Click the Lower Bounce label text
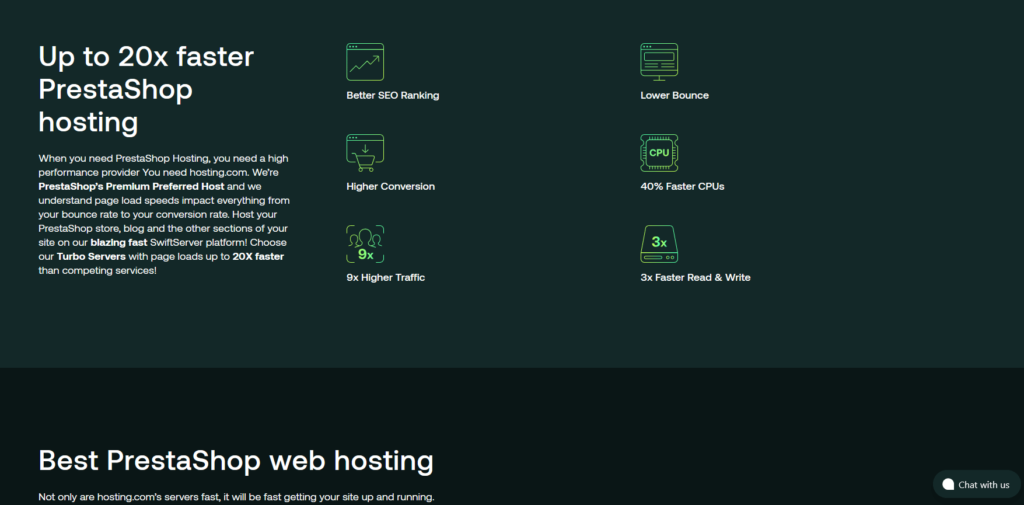1024x505 pixels. pyautogui.click(x=674, y=96)
